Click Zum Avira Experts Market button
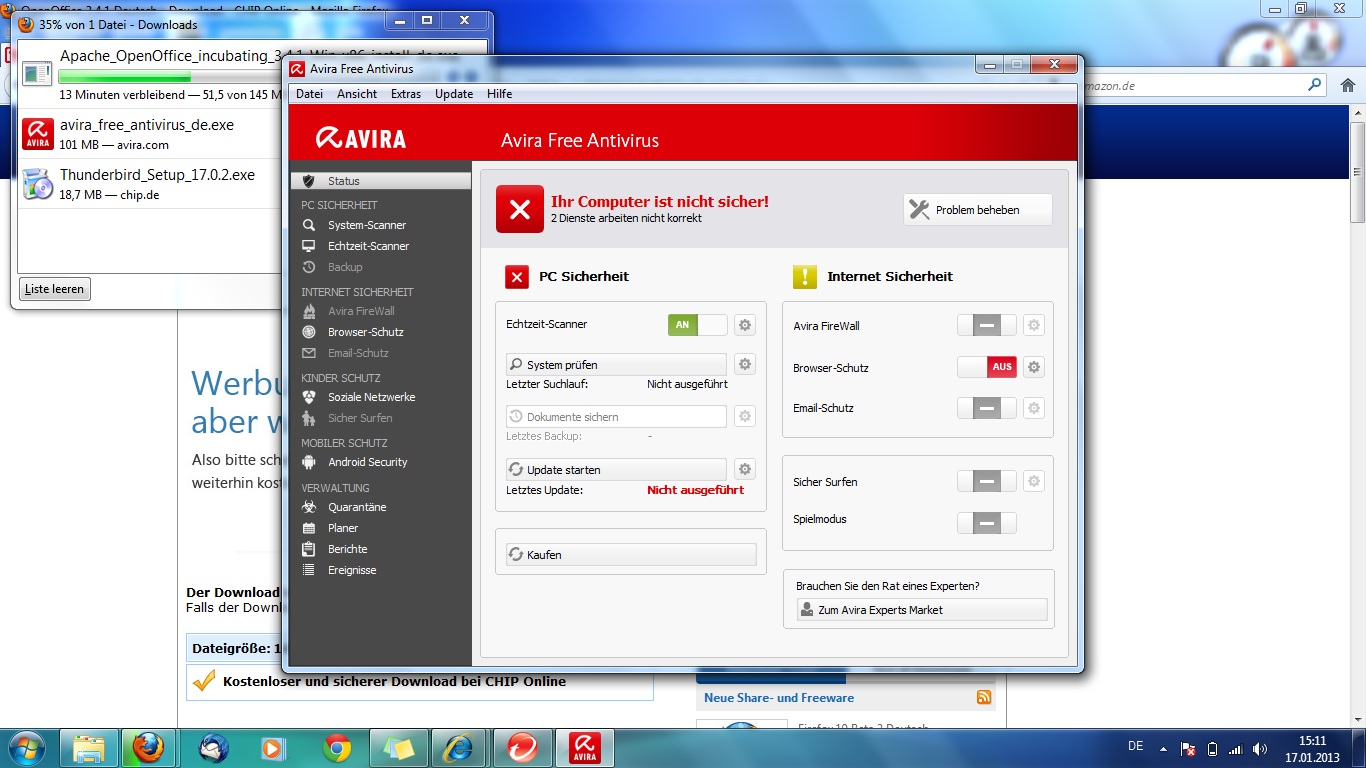Viewport: 1366px width, 768px height. coord(922,610)
